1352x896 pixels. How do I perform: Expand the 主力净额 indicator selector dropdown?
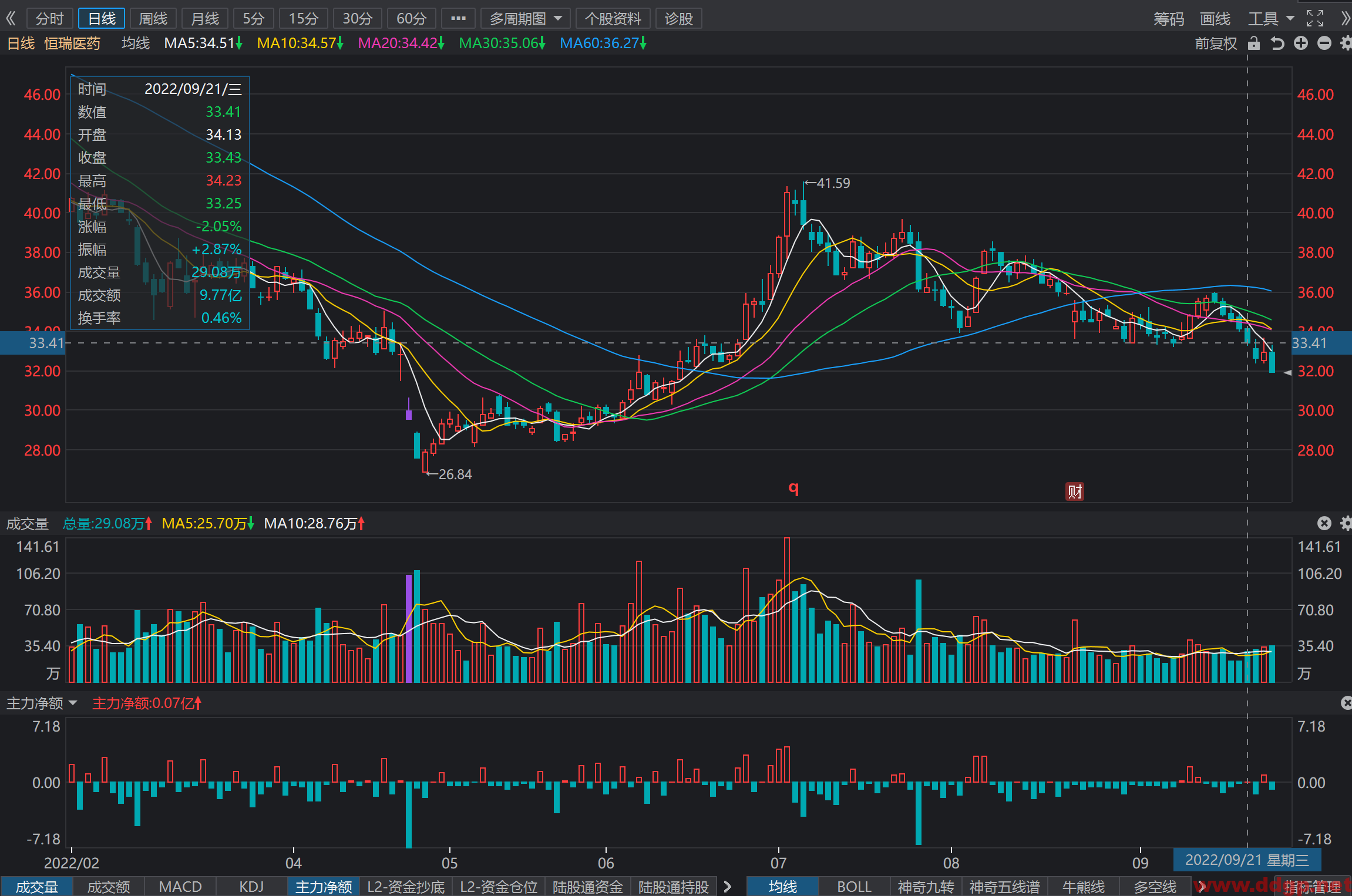(42, 703)
